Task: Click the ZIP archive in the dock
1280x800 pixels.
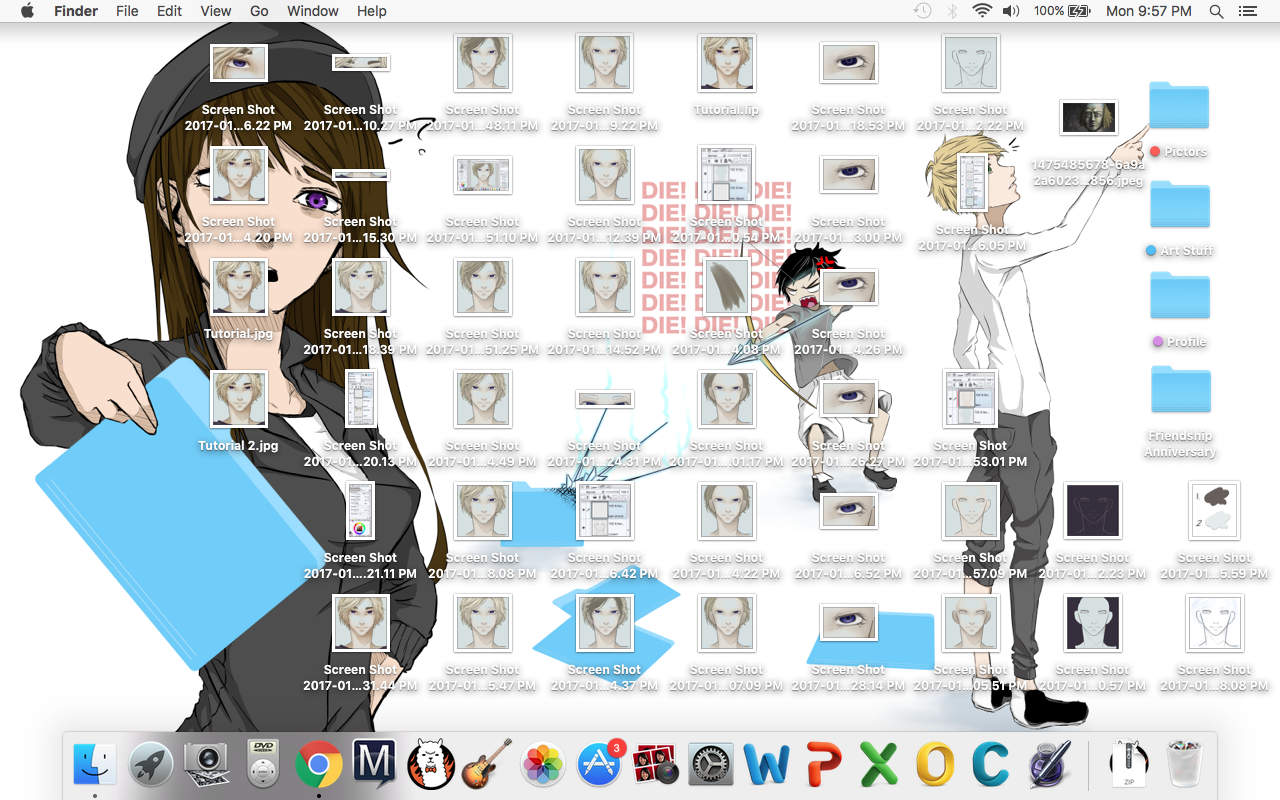Action: point(1129,765)
